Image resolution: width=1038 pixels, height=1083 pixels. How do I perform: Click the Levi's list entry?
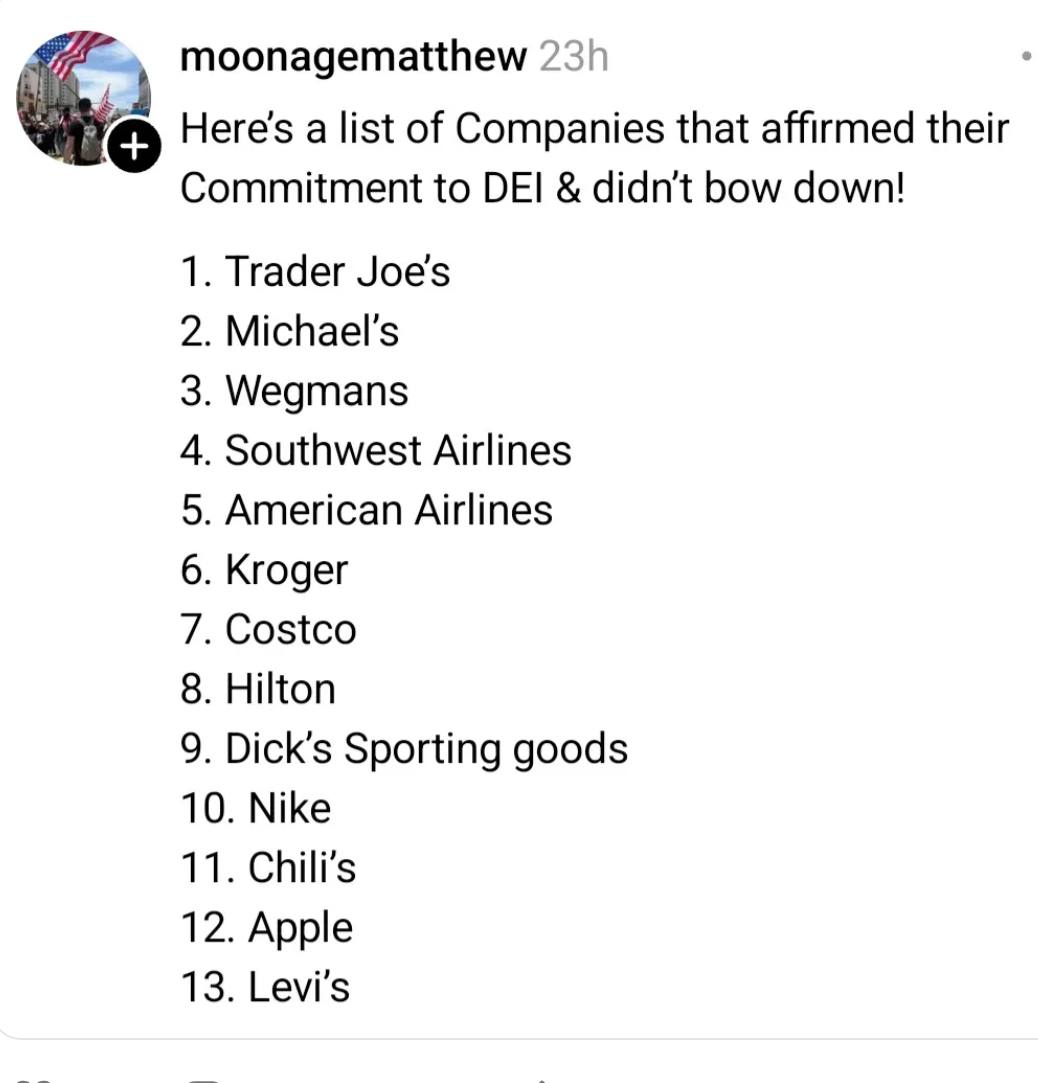(x=265, y=987)
